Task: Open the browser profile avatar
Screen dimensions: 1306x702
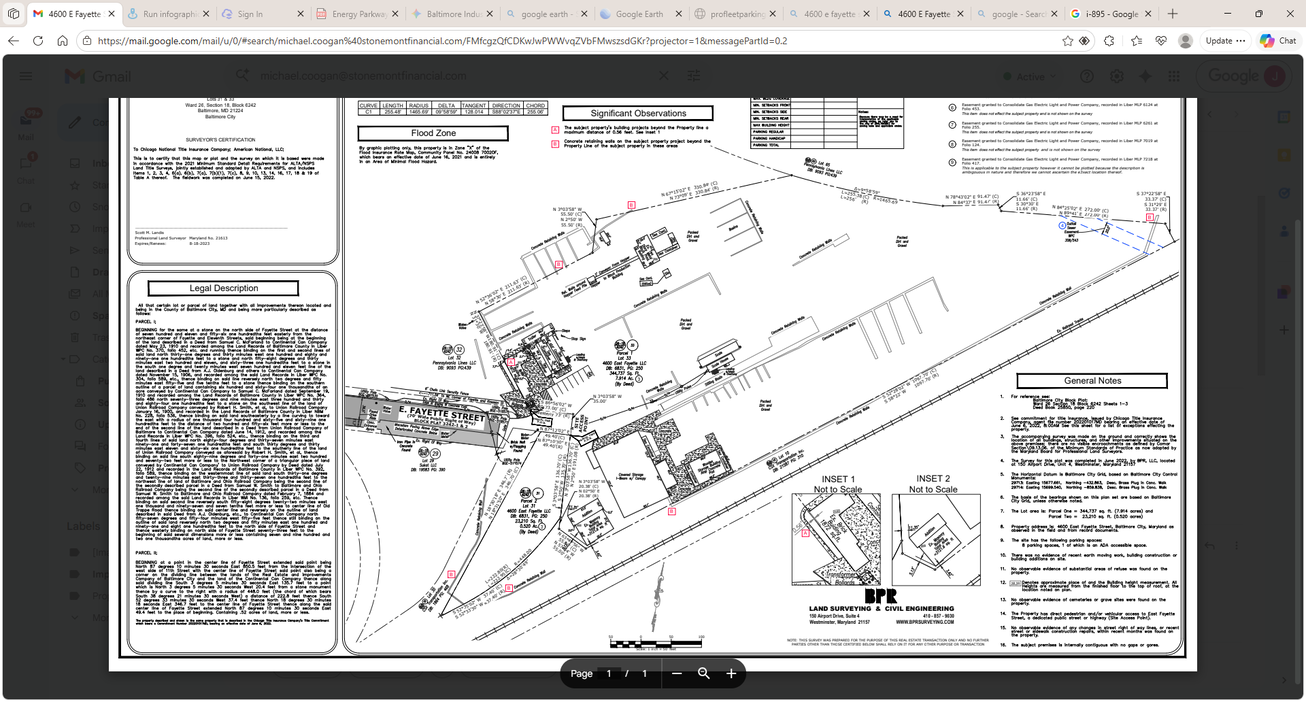Action: (1185, 41)
